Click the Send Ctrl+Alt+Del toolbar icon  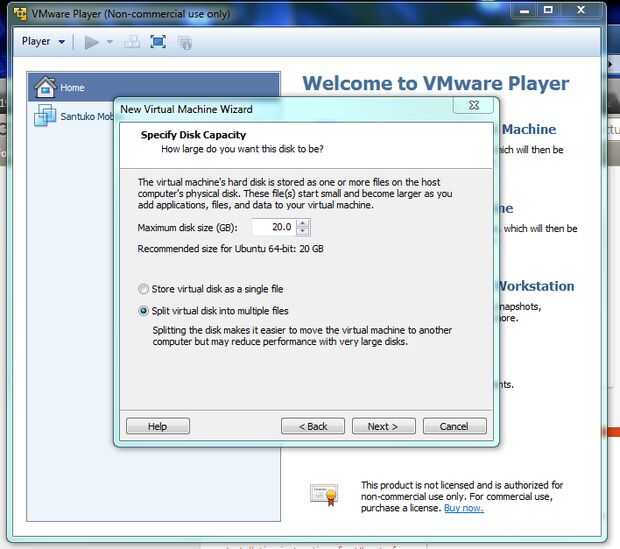point(132,42)
